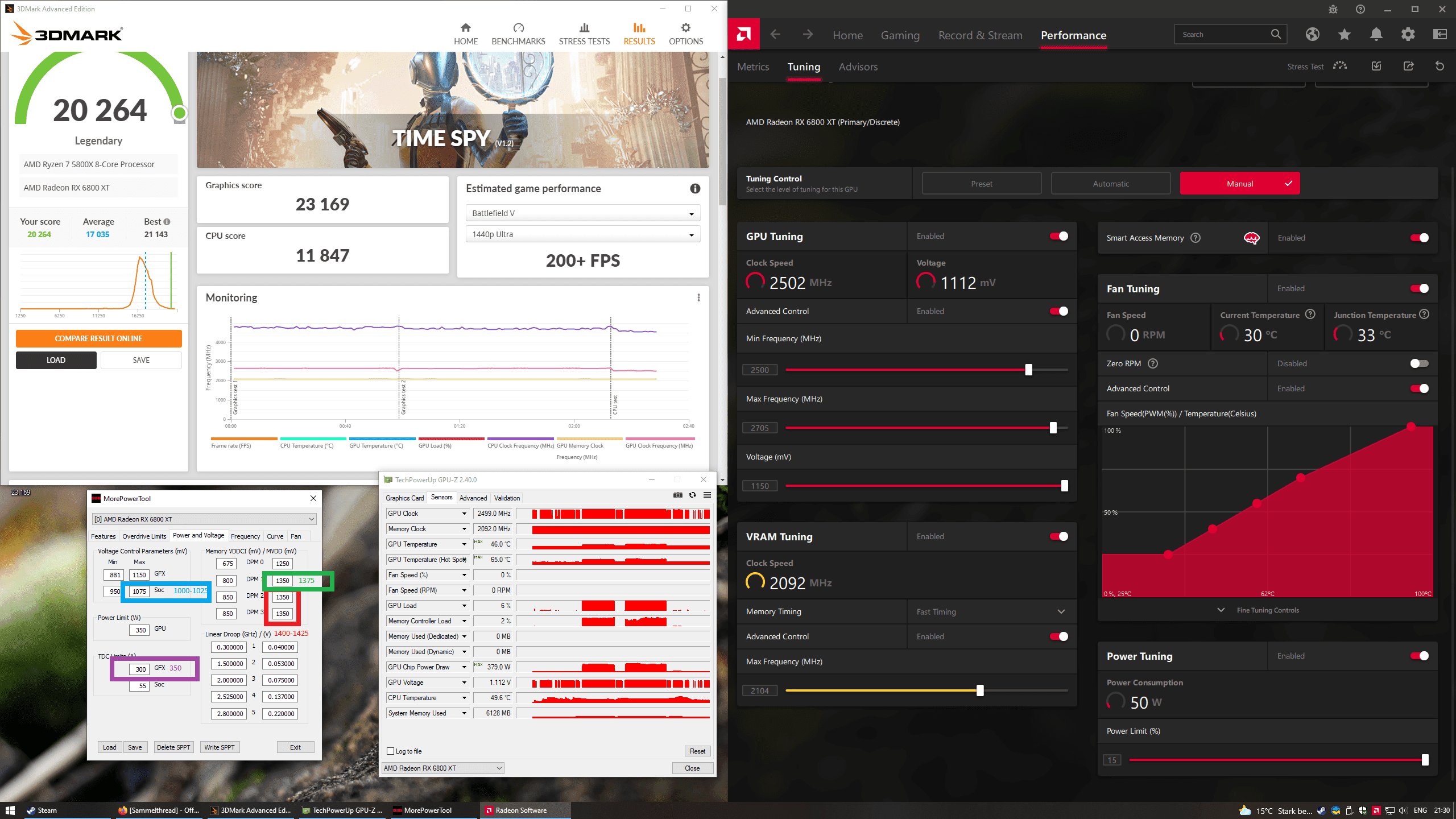Screen dimensions: 1456x819
Task: Click the reset tuning icon
Action: pos(1440,67)
